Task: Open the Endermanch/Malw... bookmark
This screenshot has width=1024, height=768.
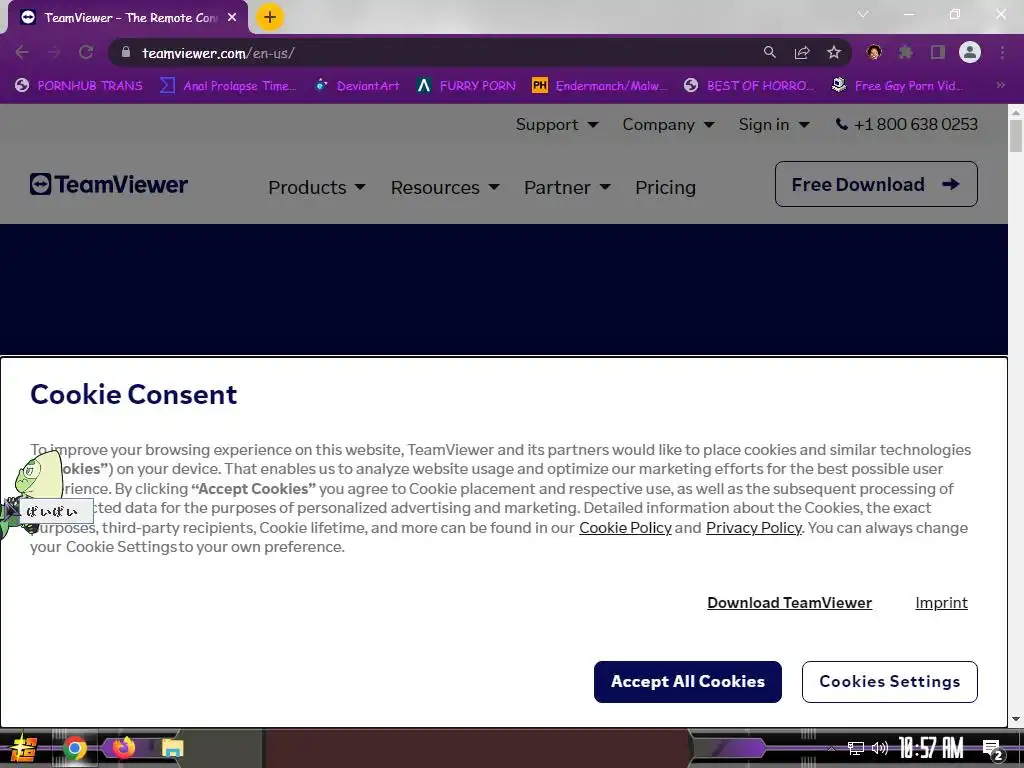Action: point(600,86)
